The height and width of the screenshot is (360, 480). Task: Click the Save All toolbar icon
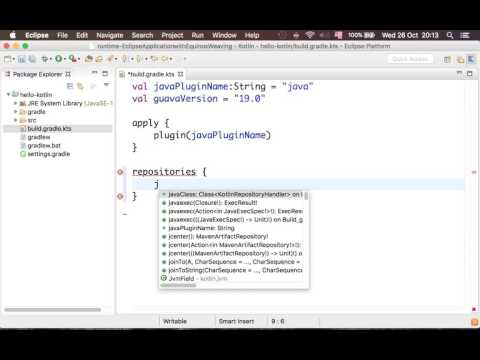point(32,59)
